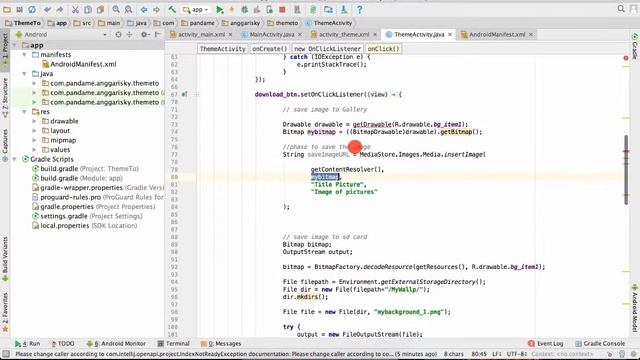Image resolution: width=640 pixels, height=360 pixels.
Task: Open Project panel settings gear
Action: click(x=144, y=35)
